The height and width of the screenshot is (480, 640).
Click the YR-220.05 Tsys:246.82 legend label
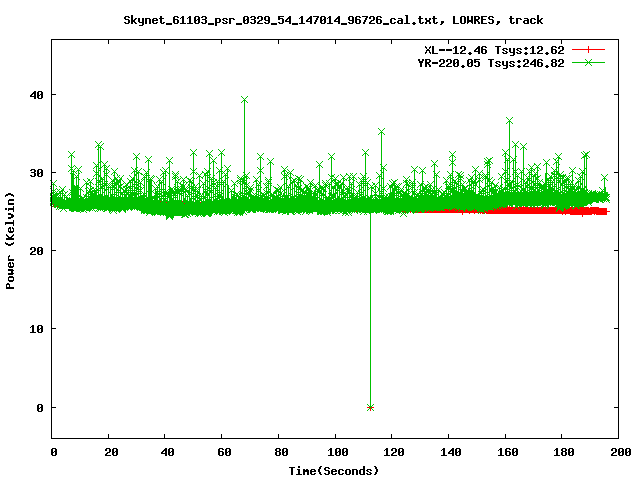490,62
